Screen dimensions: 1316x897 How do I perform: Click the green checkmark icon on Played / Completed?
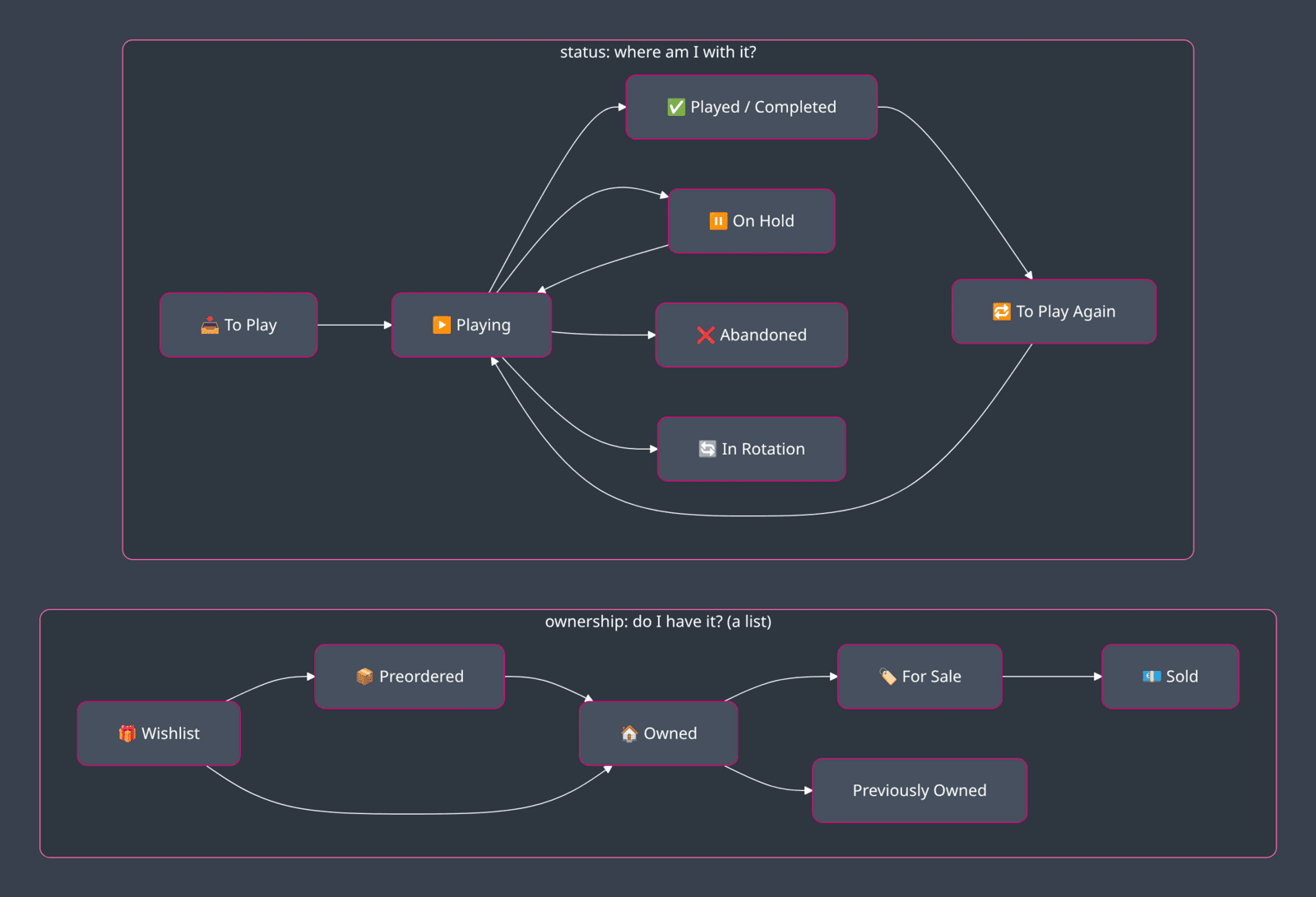[x=676, y=107]
